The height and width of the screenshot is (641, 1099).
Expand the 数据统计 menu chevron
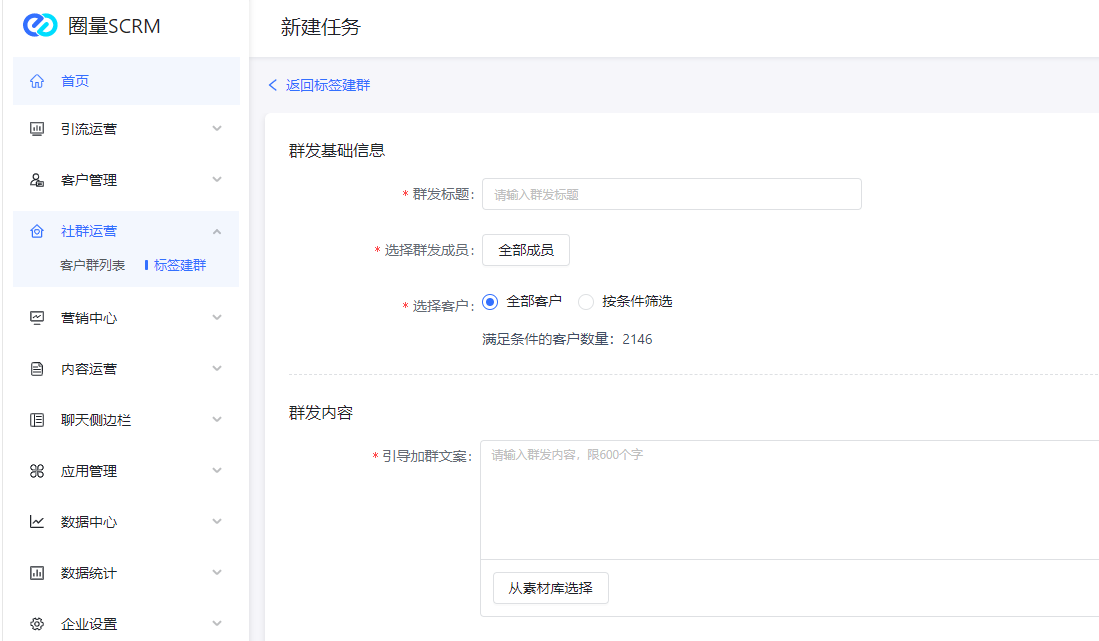217,573
